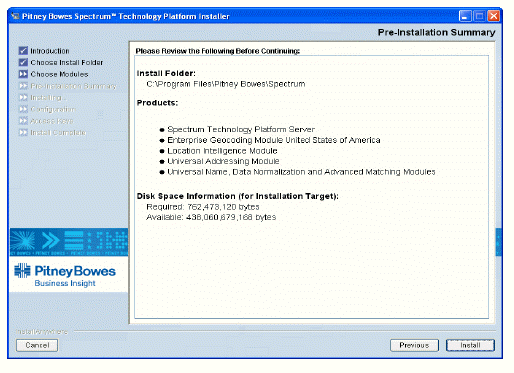Image resolution: width=514 pixels, height=373 pixels.
Task: Select the Pre-Installation Summary step in sidebar
Action: click(73, 86)
